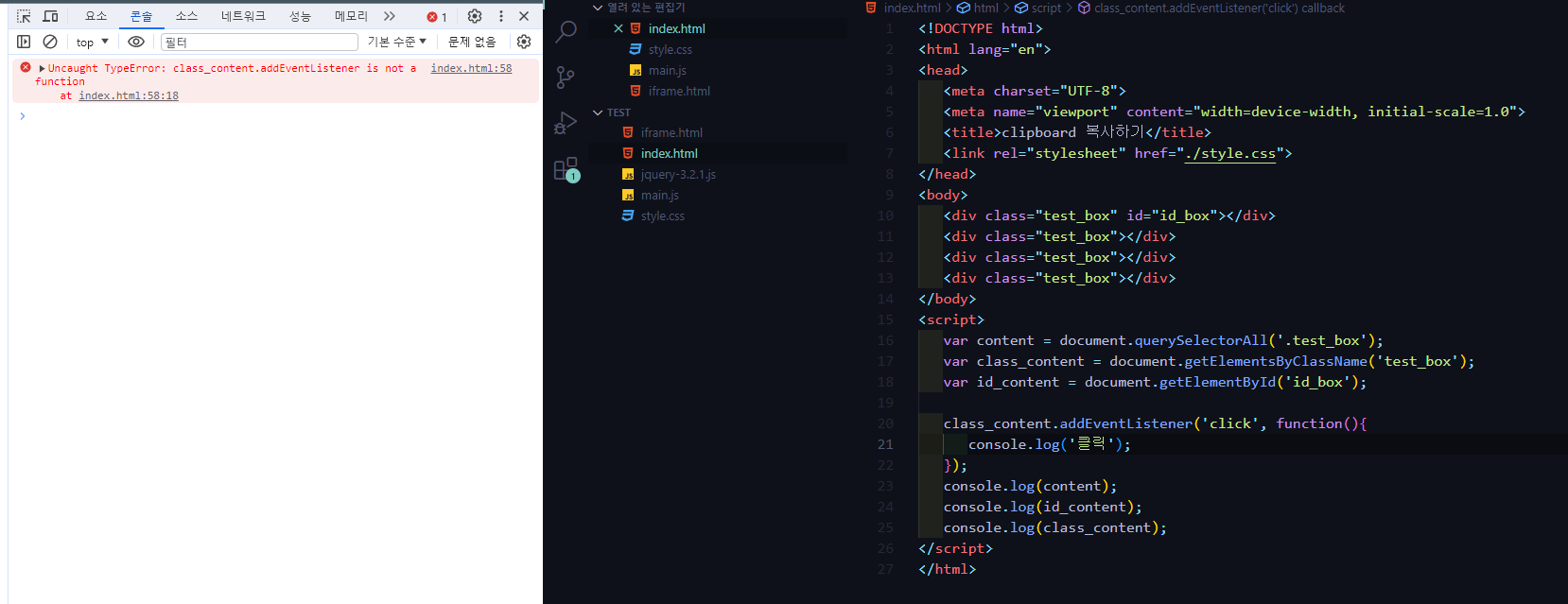
Task: Select style.css in open editors
Action: (671, 49)
